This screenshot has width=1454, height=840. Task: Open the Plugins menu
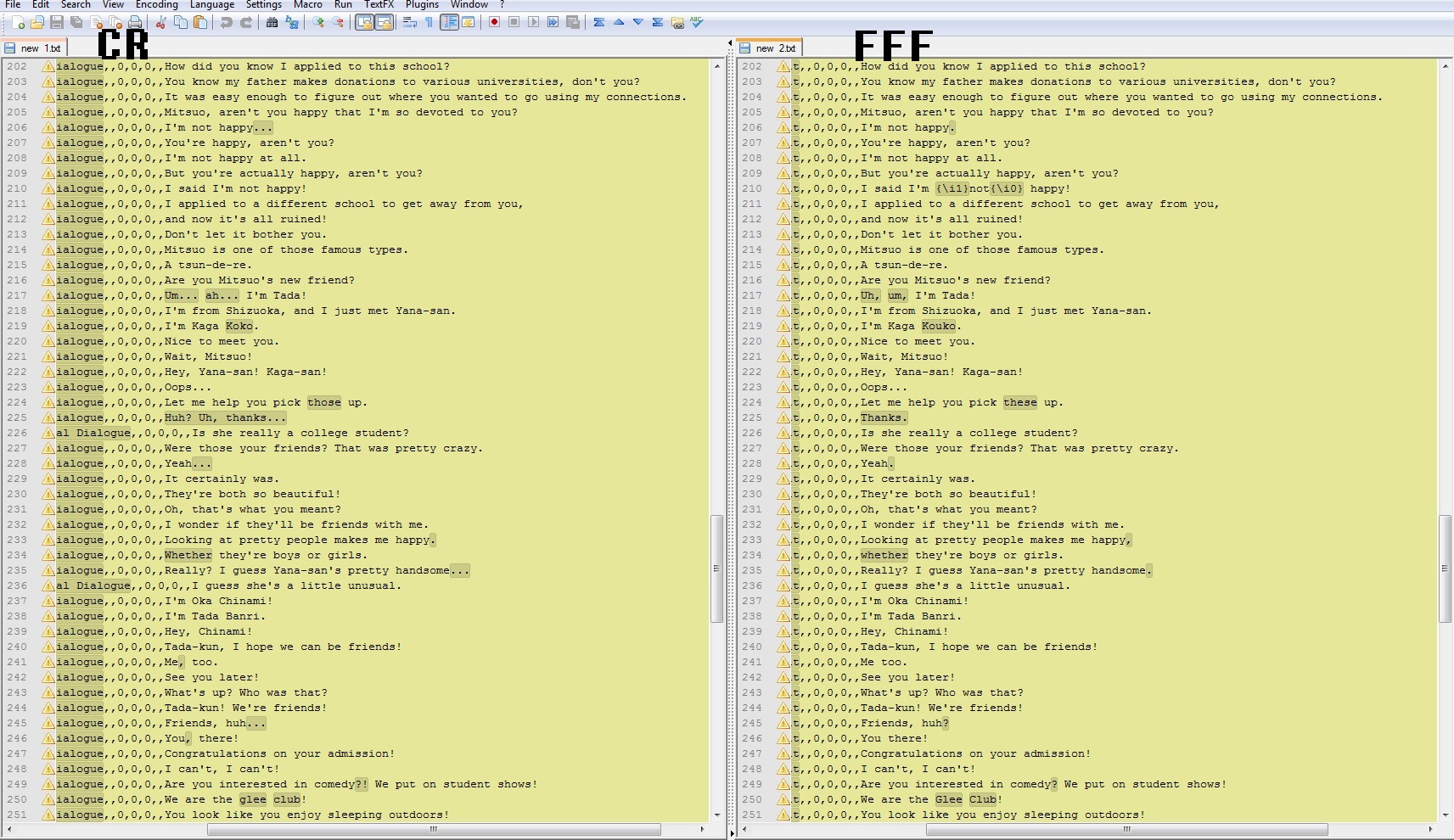click(x=422, y=4)
